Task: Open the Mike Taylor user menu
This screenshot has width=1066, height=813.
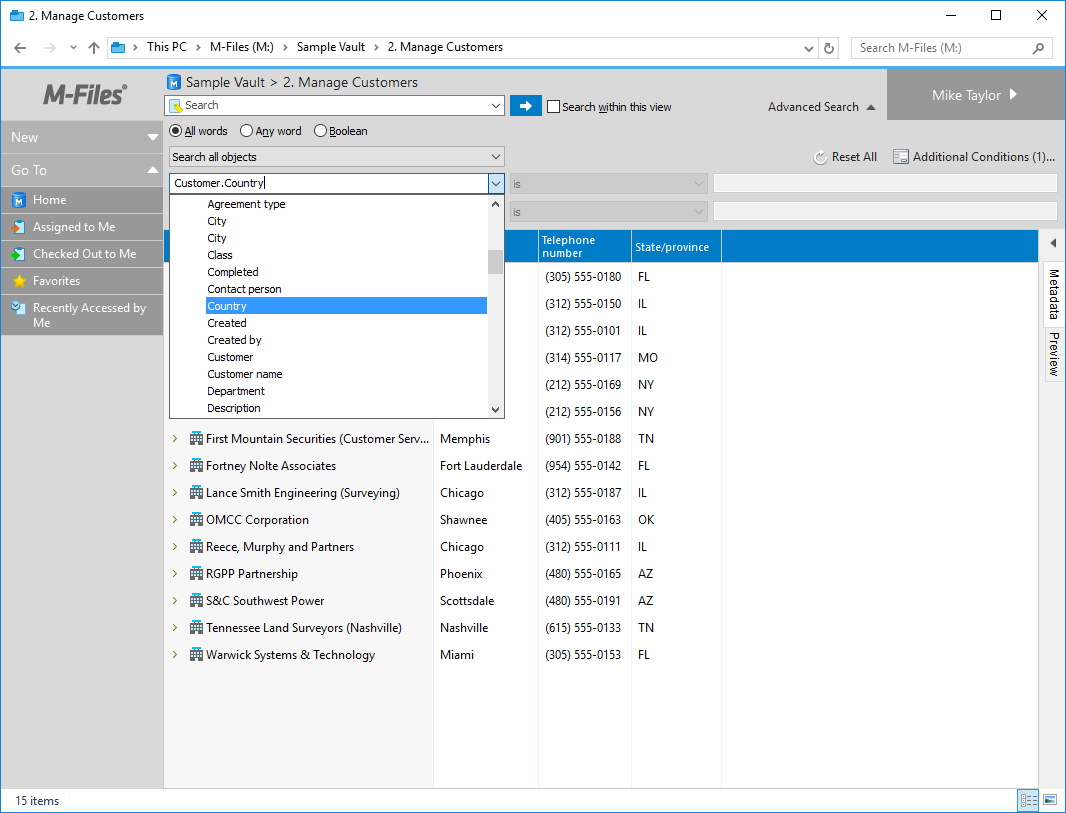Action: (x=975, y=95)
